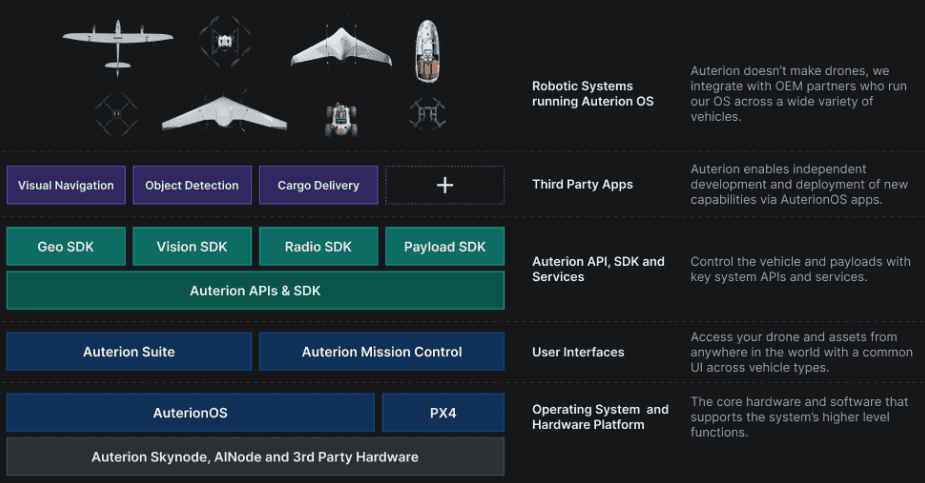925x483 pixels.
Task: Choose the Radio SDK block
Action: point(319,247)
